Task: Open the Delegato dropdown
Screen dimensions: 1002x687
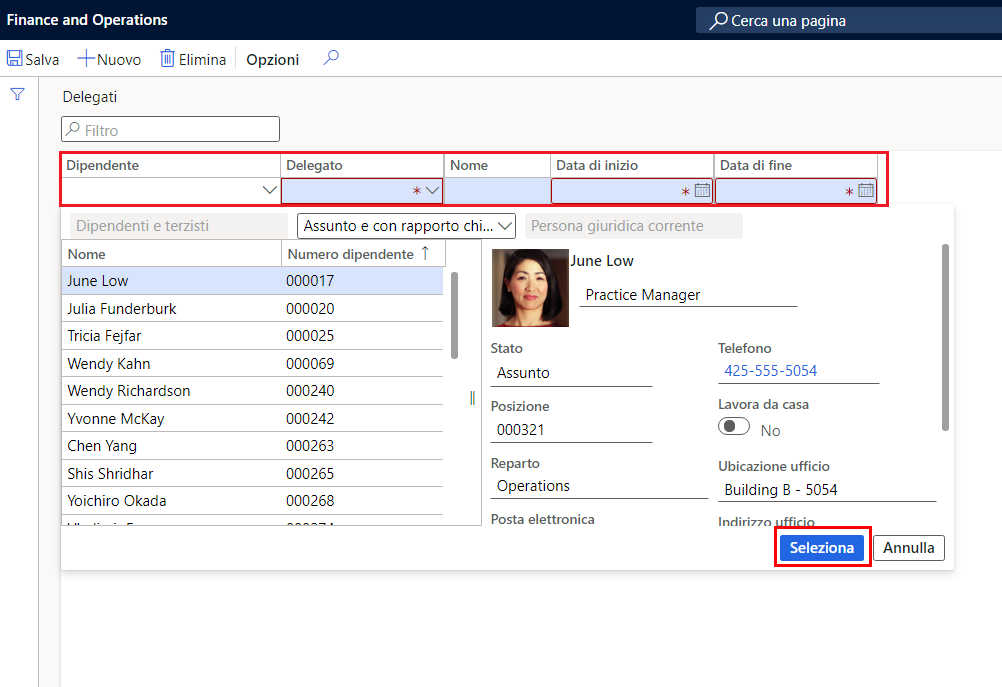Action: (434, 190)
